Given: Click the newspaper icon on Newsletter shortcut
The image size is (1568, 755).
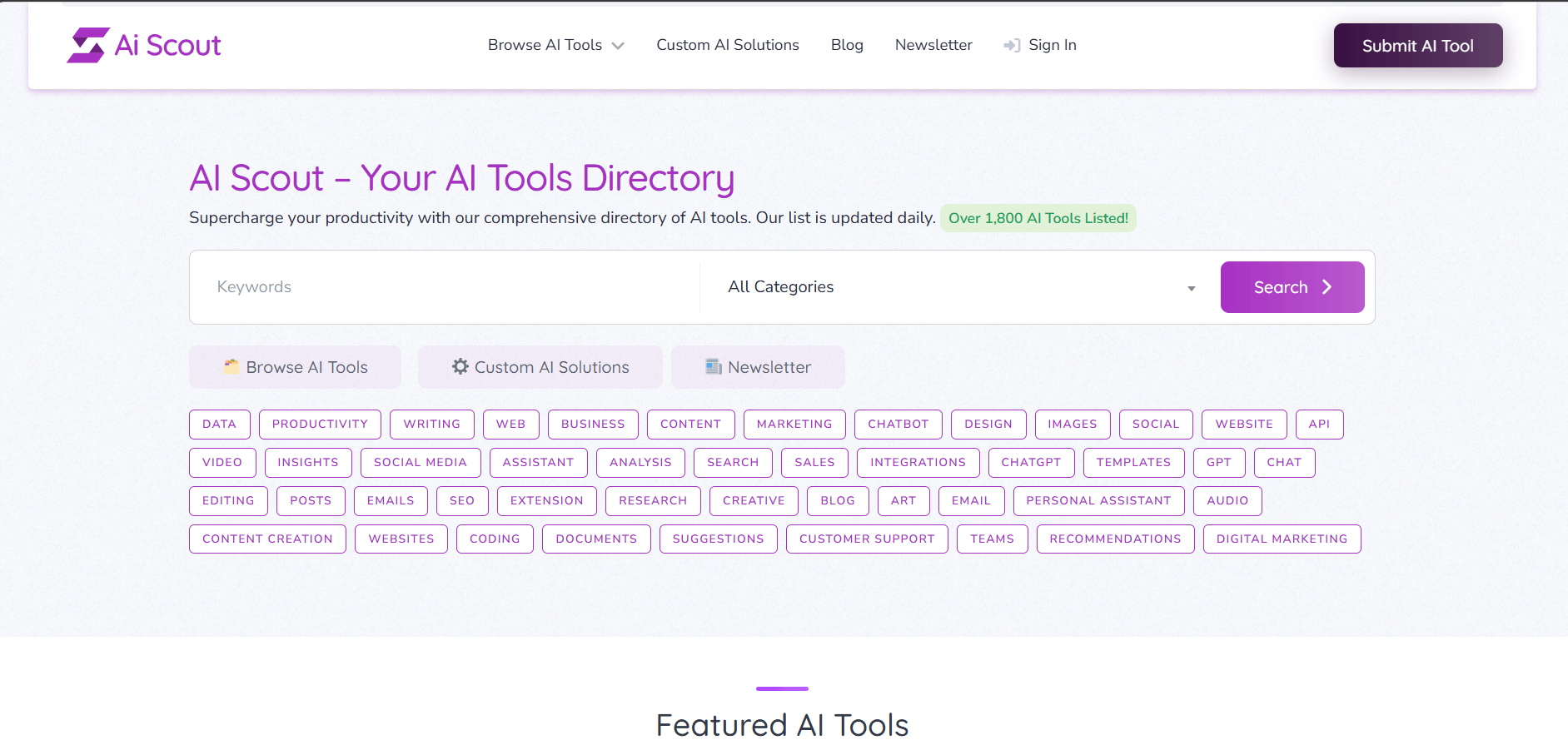Looking at the screenshot, I should [713, 366].
